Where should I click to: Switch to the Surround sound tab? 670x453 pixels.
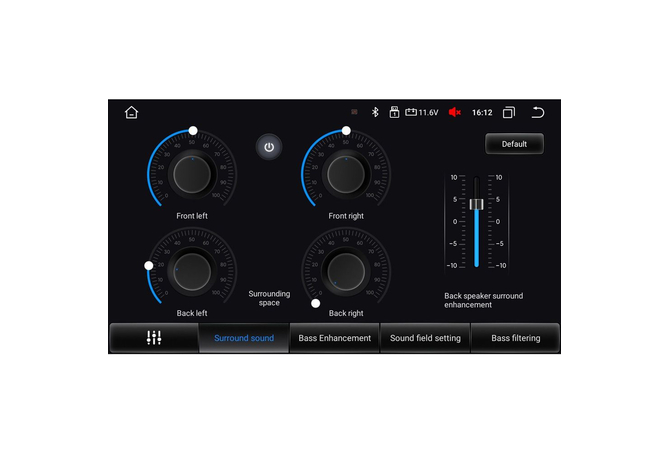click(x=244, y=338)
